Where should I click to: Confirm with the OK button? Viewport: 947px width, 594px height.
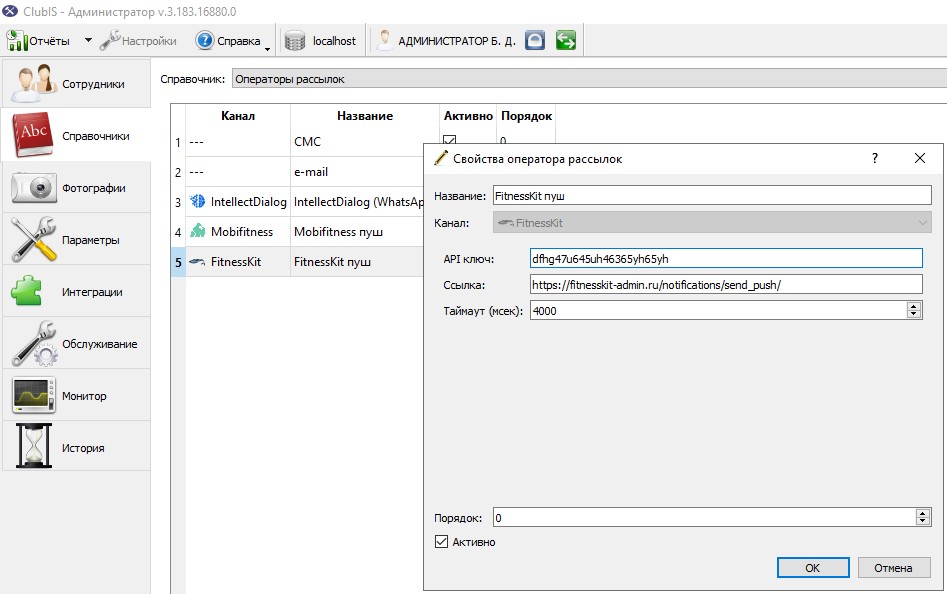pos(813,567)
